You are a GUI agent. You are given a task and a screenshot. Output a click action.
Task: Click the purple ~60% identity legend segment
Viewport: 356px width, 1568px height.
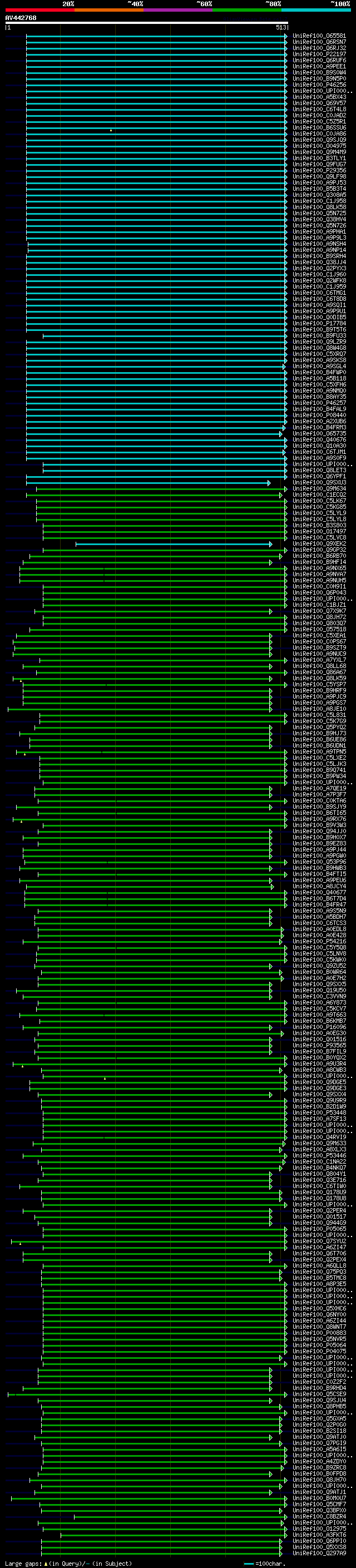click(179, 10)
